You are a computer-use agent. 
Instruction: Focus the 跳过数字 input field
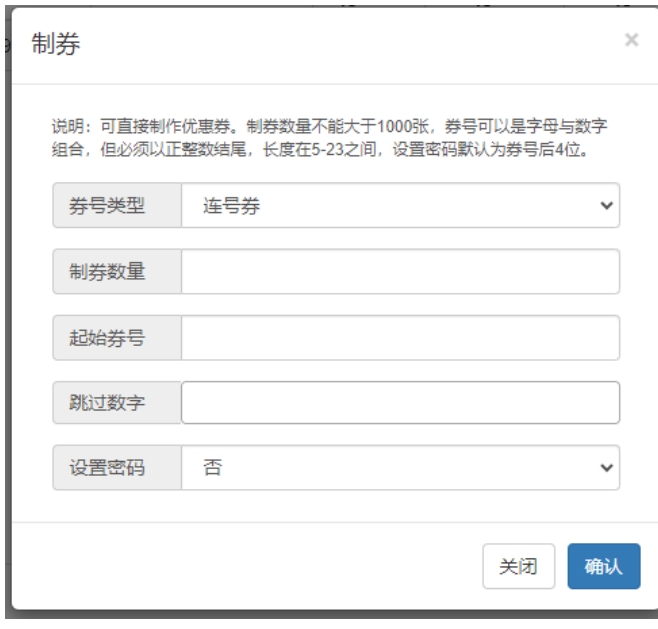point(400,403)
